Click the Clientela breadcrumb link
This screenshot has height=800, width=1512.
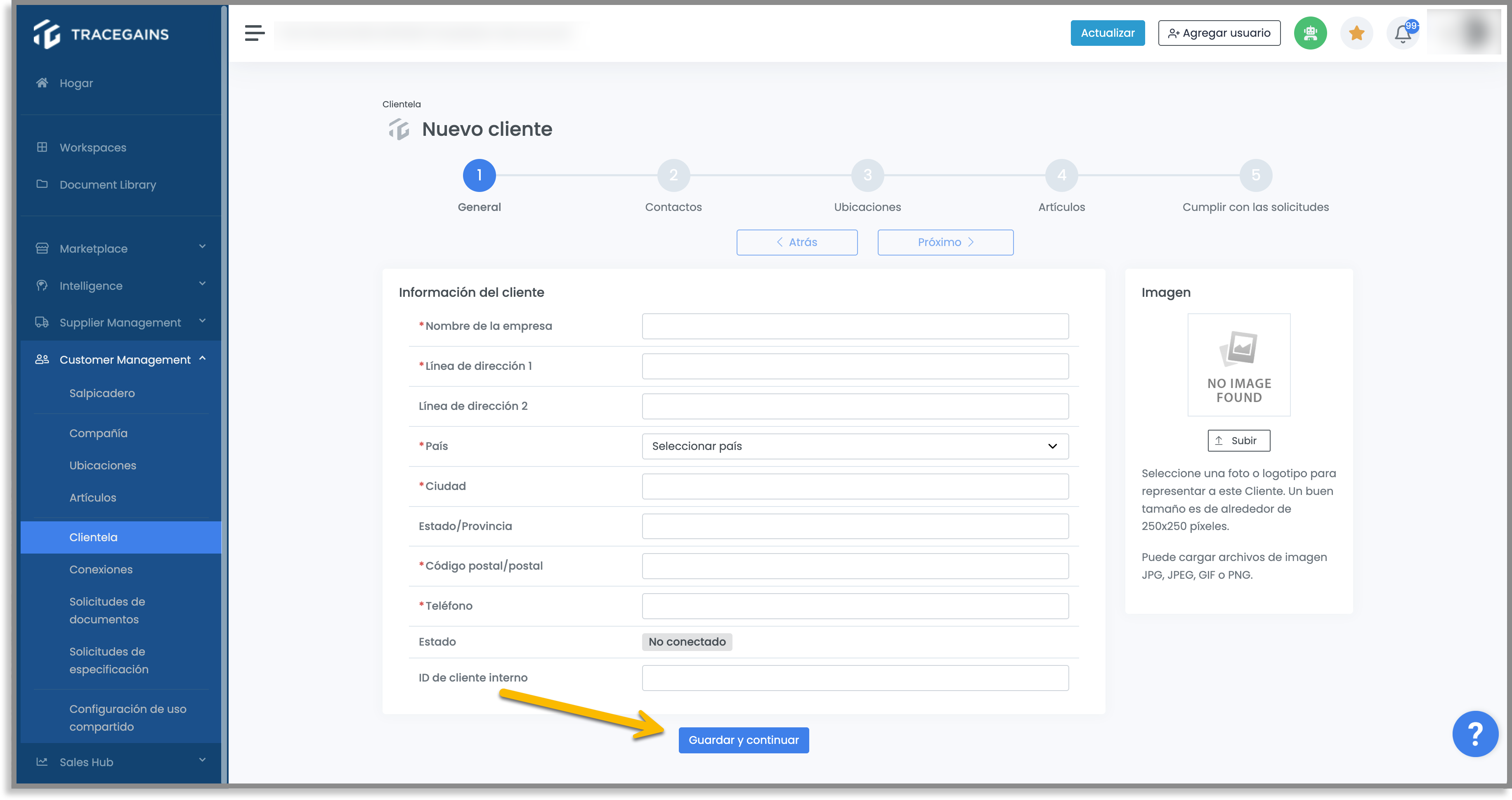(402, 104)
